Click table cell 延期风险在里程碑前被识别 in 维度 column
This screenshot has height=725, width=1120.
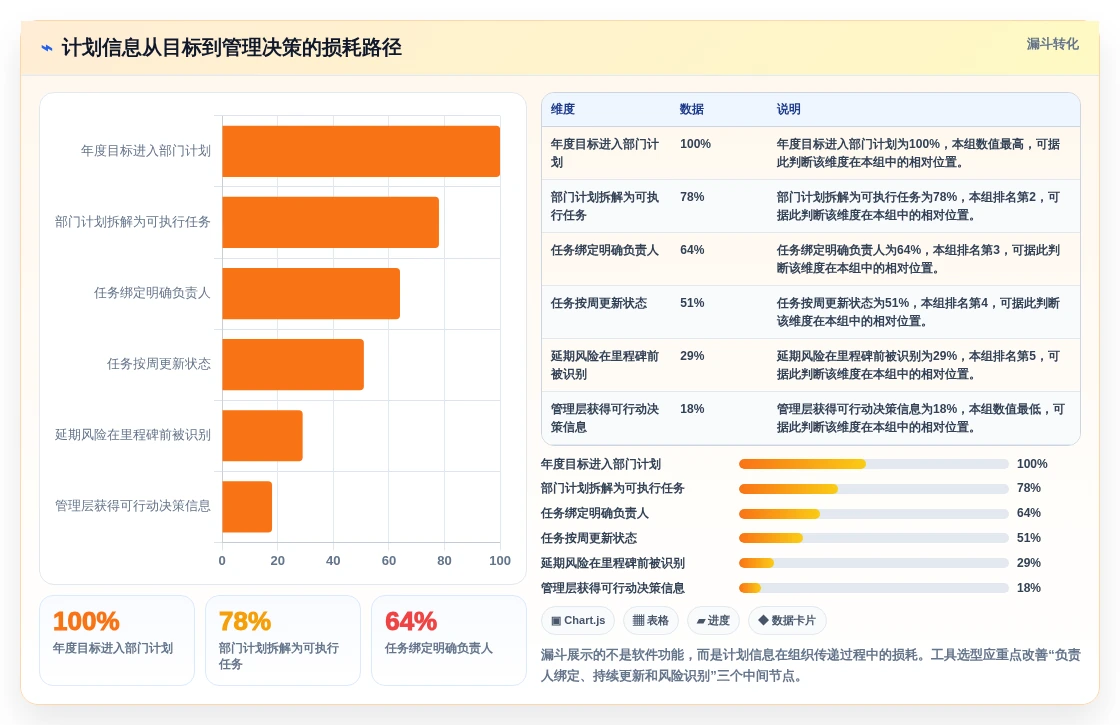(605, 365)
